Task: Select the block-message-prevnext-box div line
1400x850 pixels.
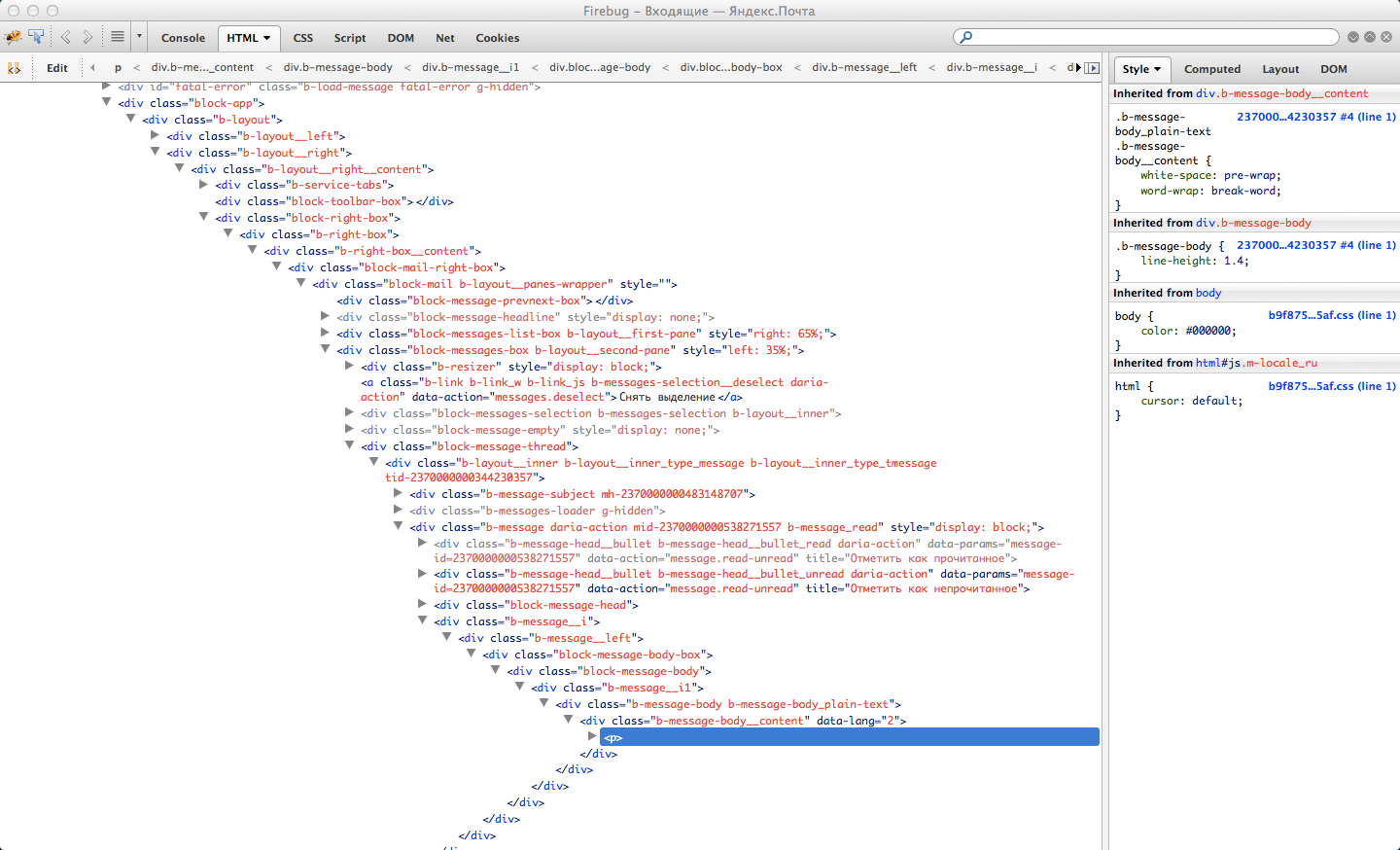Action: [485, 301]
